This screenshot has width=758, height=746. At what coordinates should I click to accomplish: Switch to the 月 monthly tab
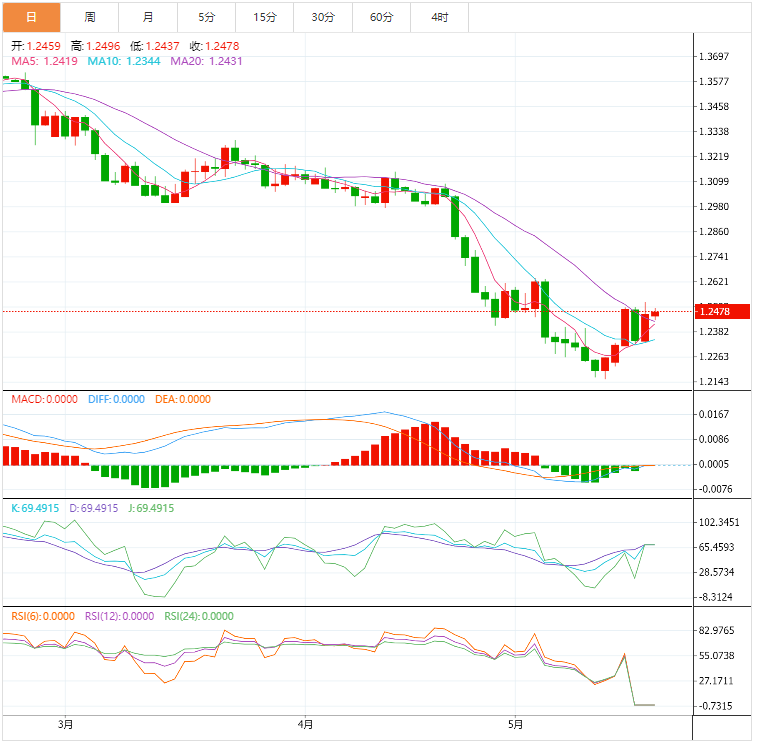point(148,17)
